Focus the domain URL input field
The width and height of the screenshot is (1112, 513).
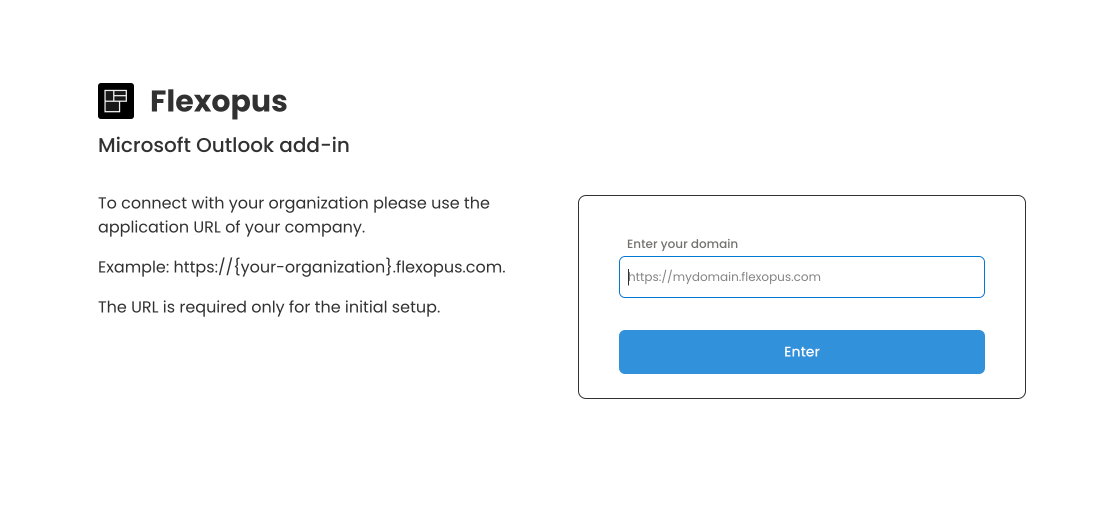pos(801,277)
